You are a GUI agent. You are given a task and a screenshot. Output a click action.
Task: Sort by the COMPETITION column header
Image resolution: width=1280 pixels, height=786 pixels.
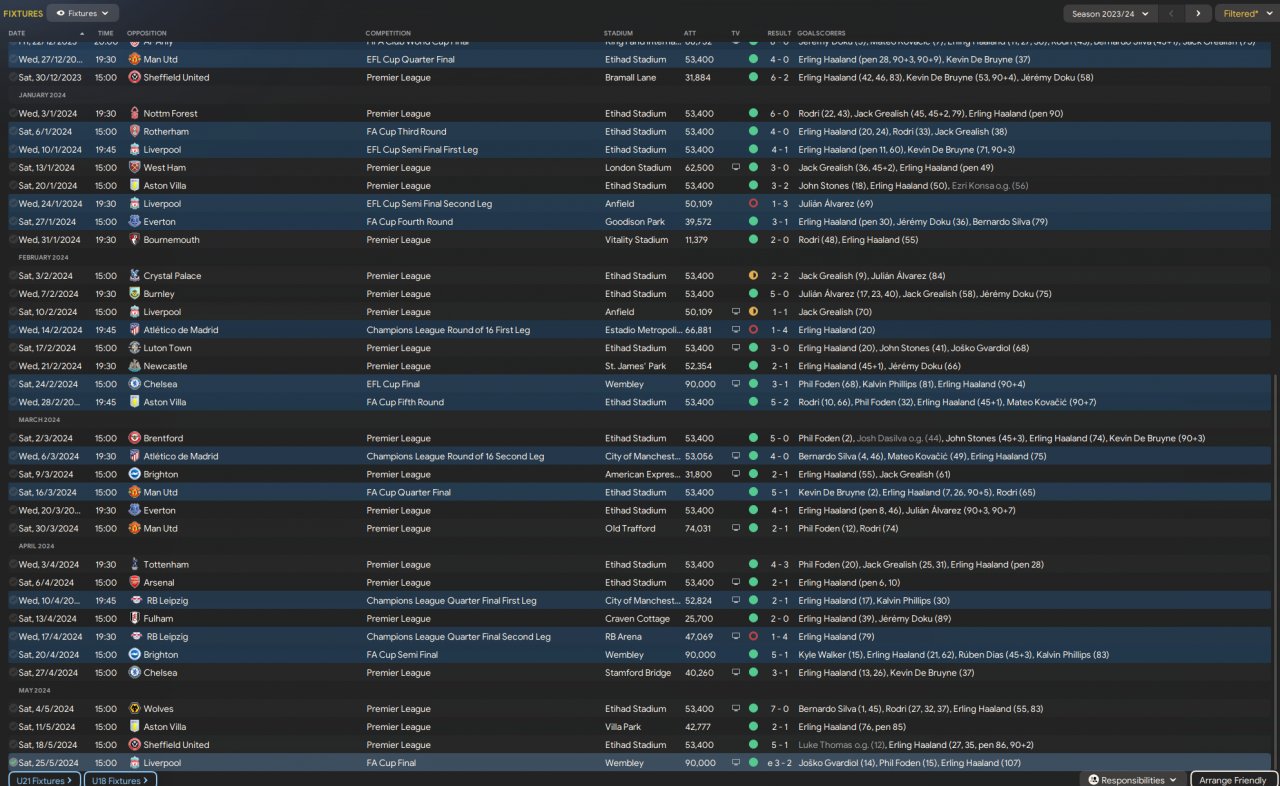click(x=388, y=33)
